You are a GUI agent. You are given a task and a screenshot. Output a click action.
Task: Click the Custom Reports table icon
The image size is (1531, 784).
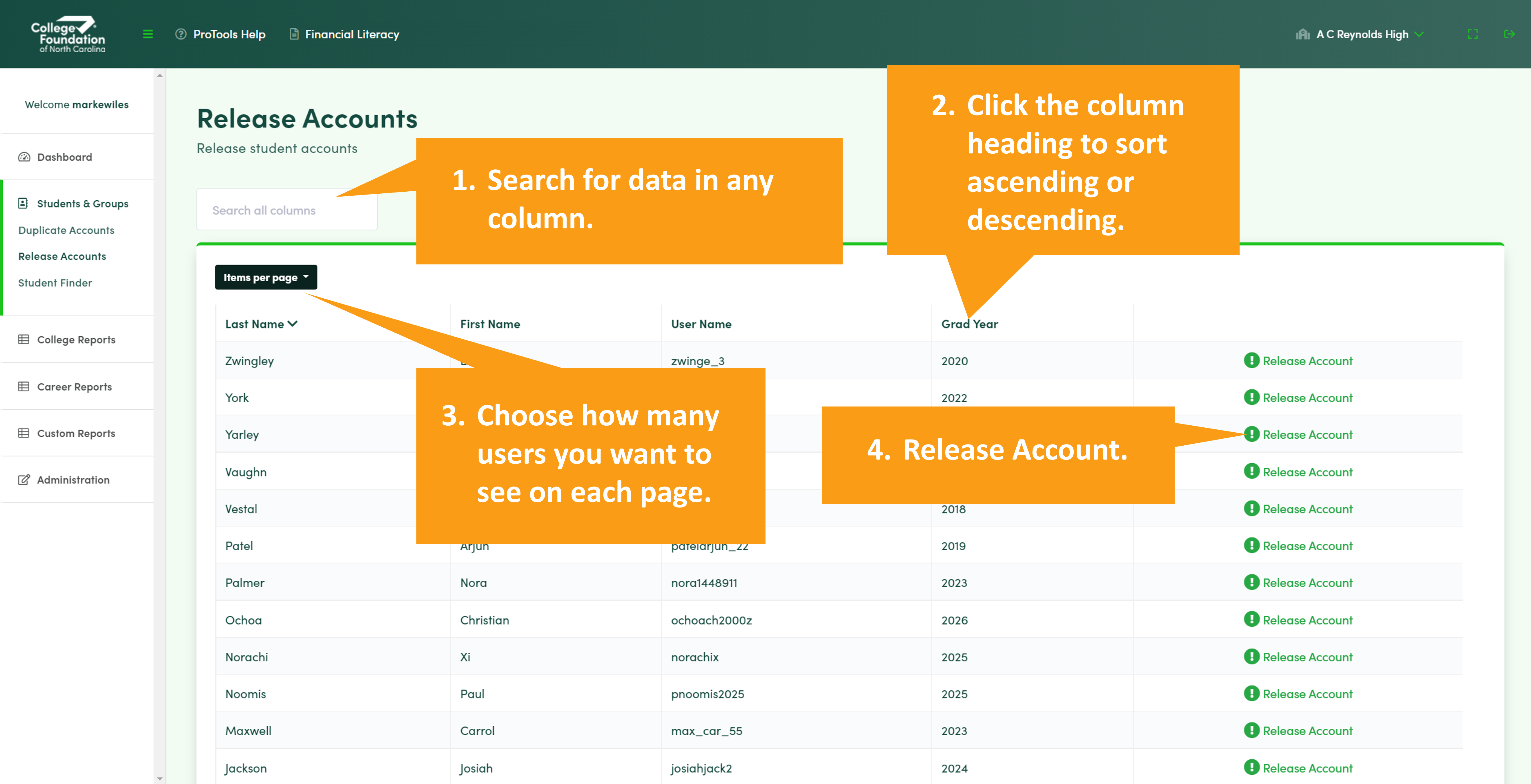coord(24,433)
